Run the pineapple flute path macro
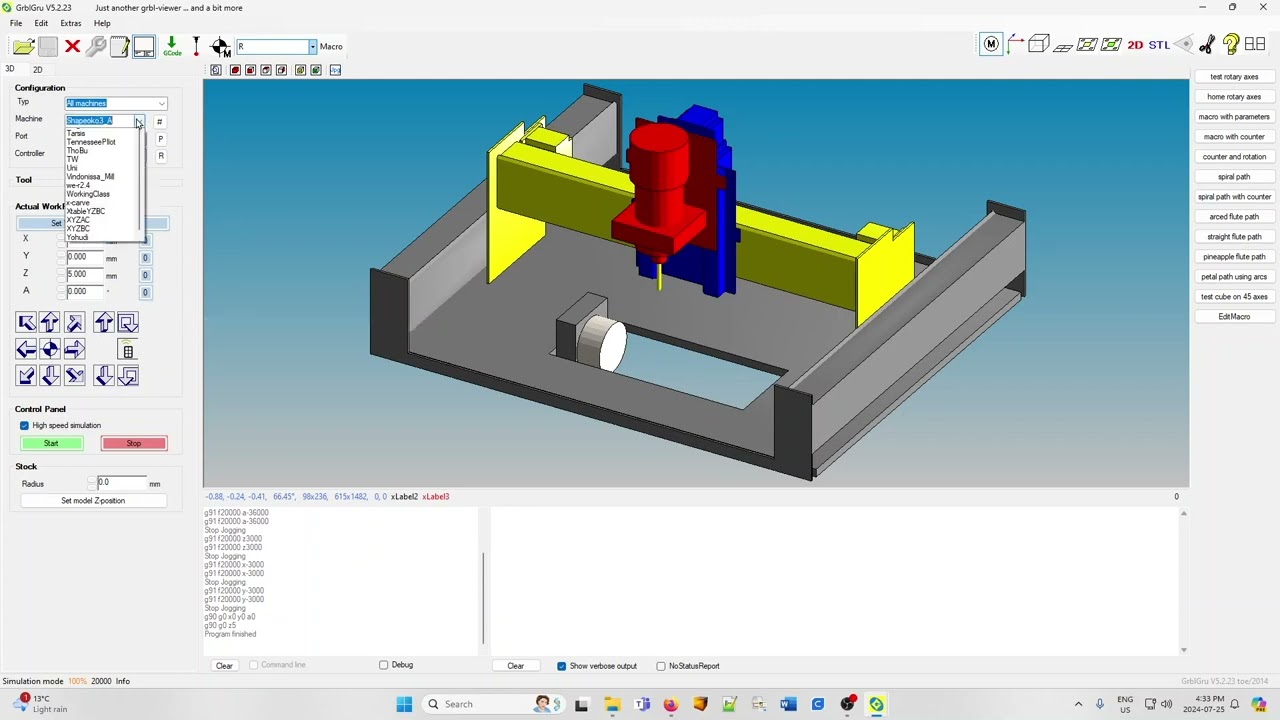 pos(1234,257)
